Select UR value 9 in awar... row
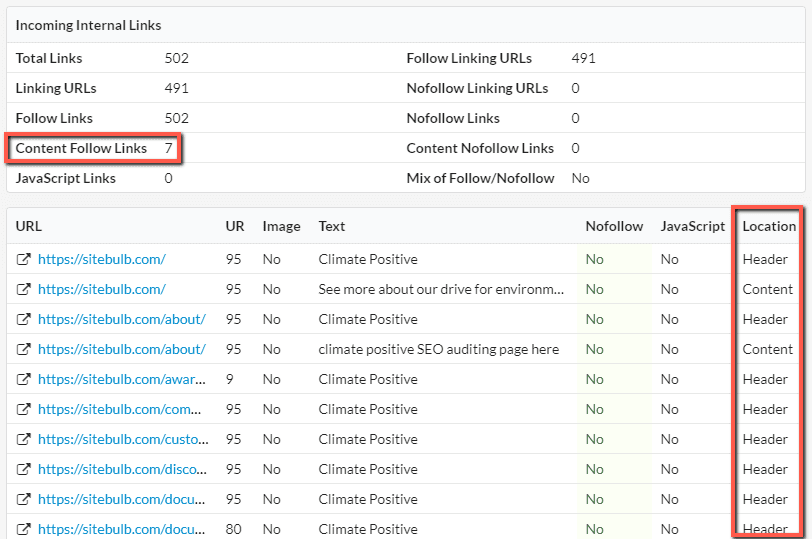Viewport: 812px width, 539px height. coord(229,379)
